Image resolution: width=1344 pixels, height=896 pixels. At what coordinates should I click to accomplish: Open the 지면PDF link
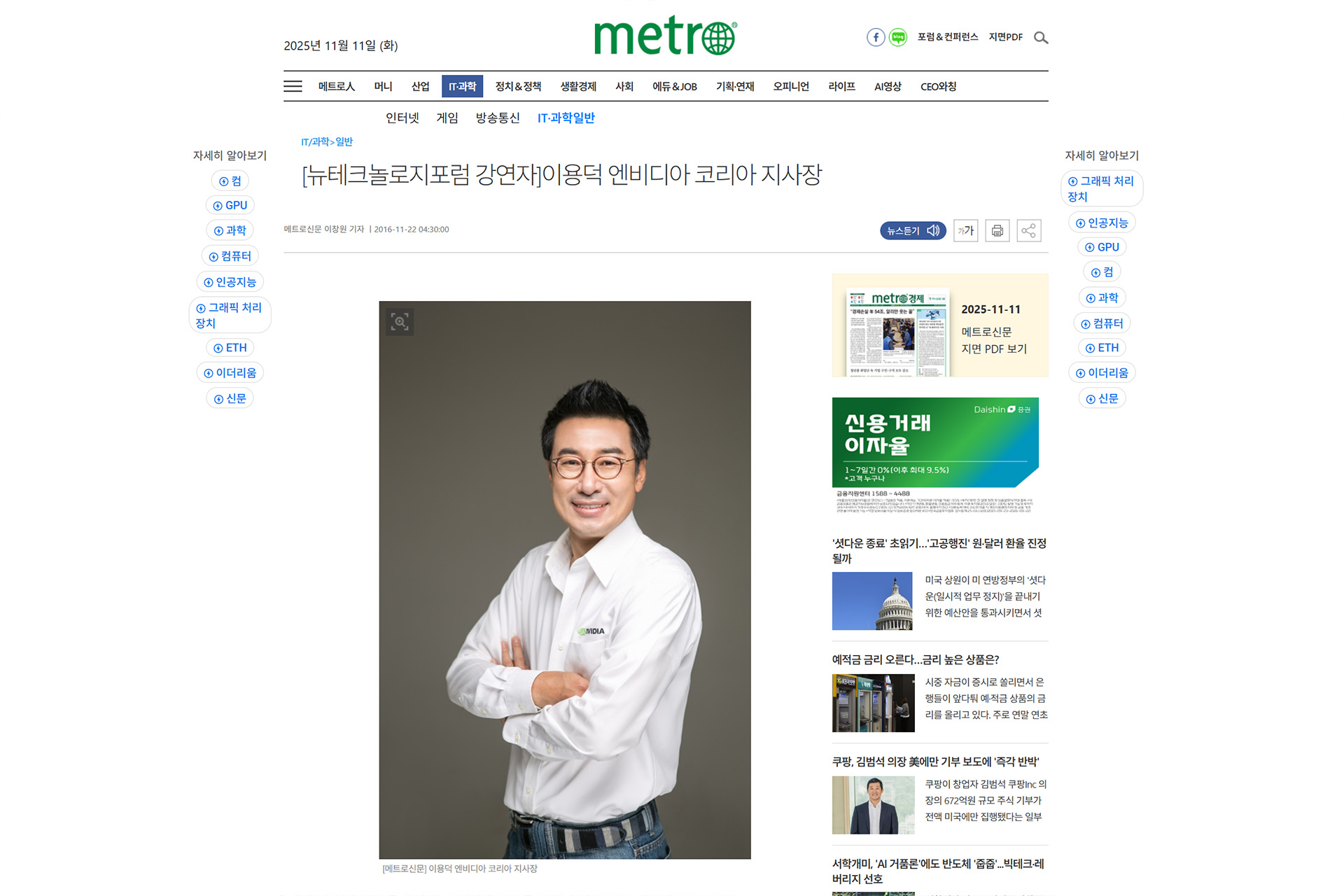(x=1005, y=37)
